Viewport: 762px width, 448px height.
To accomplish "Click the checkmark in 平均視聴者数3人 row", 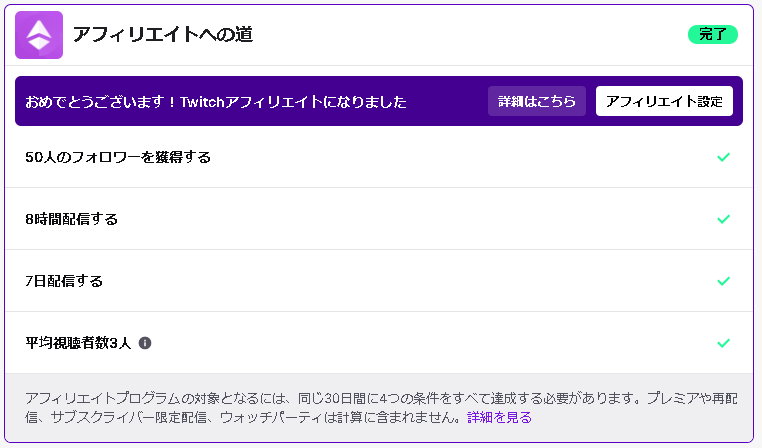I will click(724, 343).
